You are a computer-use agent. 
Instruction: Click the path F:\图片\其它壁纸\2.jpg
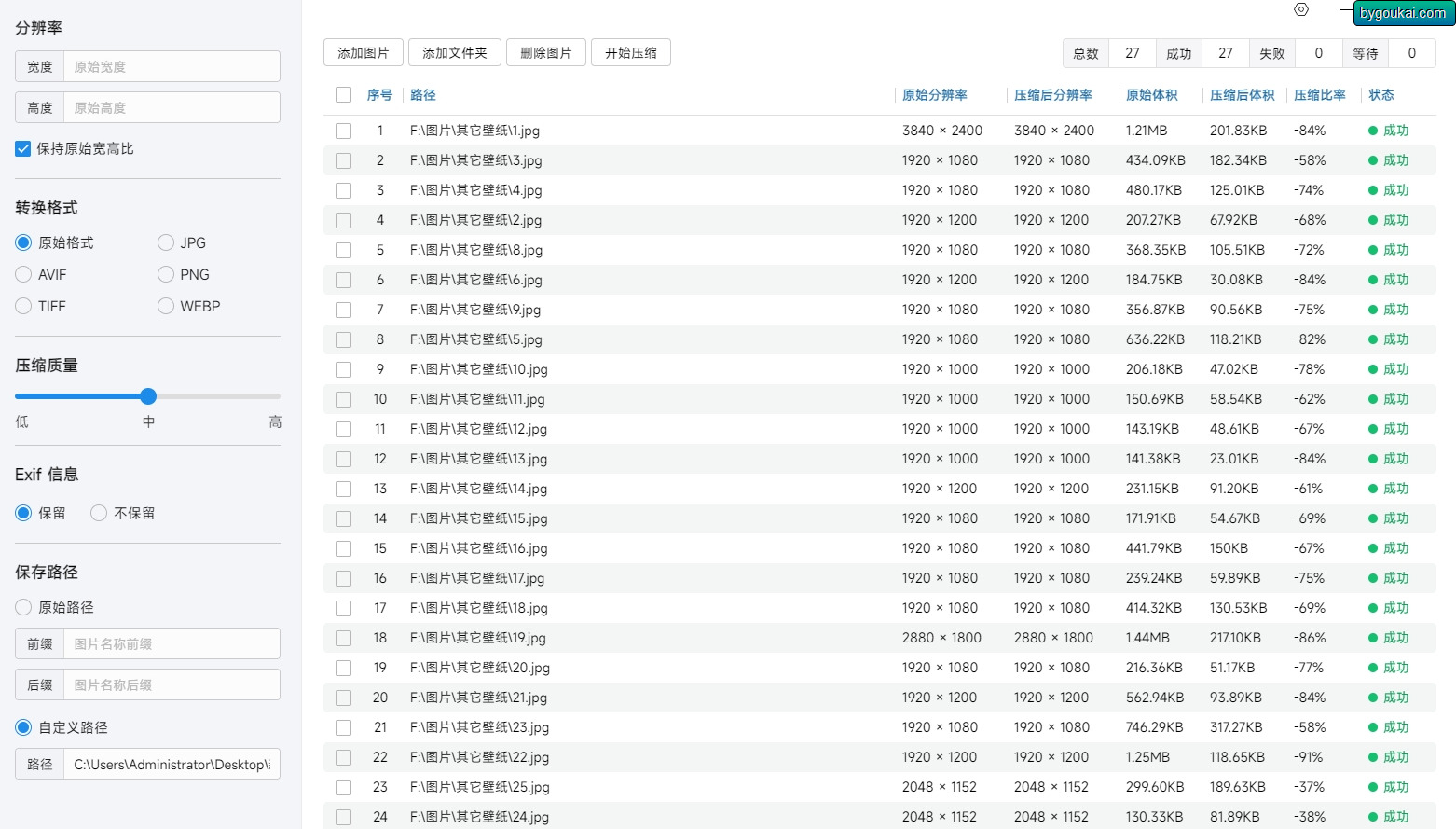tap(475, 220)
